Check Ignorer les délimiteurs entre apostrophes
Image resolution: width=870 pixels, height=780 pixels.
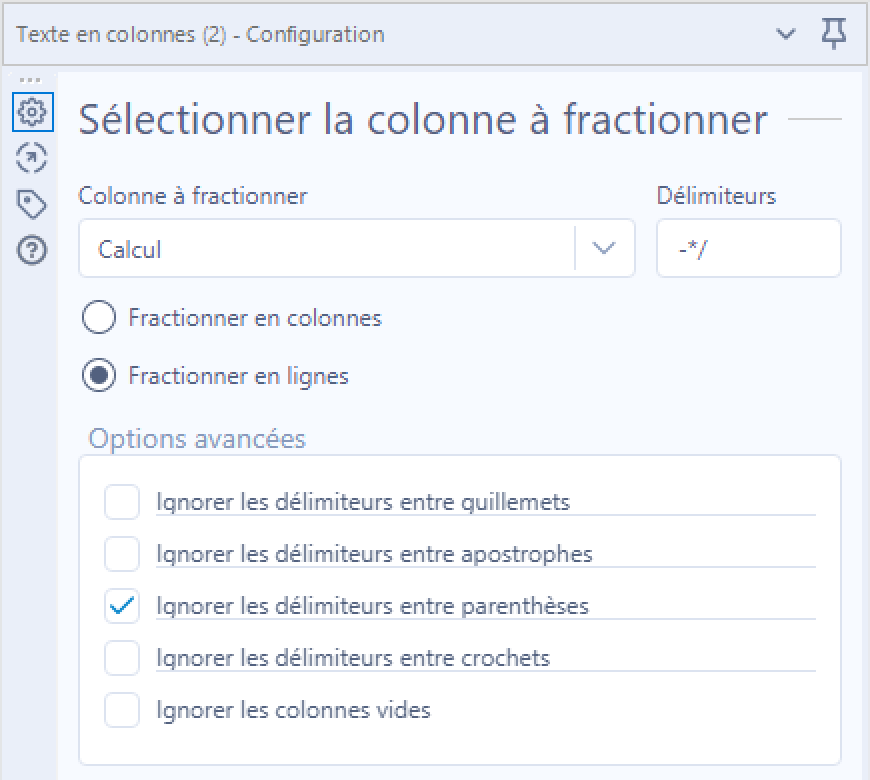point(122,554)
